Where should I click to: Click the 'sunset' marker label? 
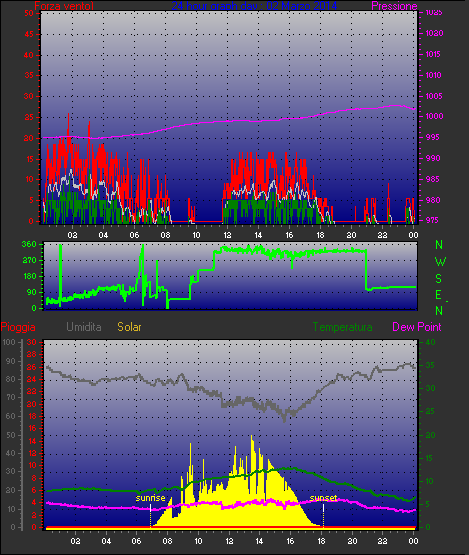point(323,498)
